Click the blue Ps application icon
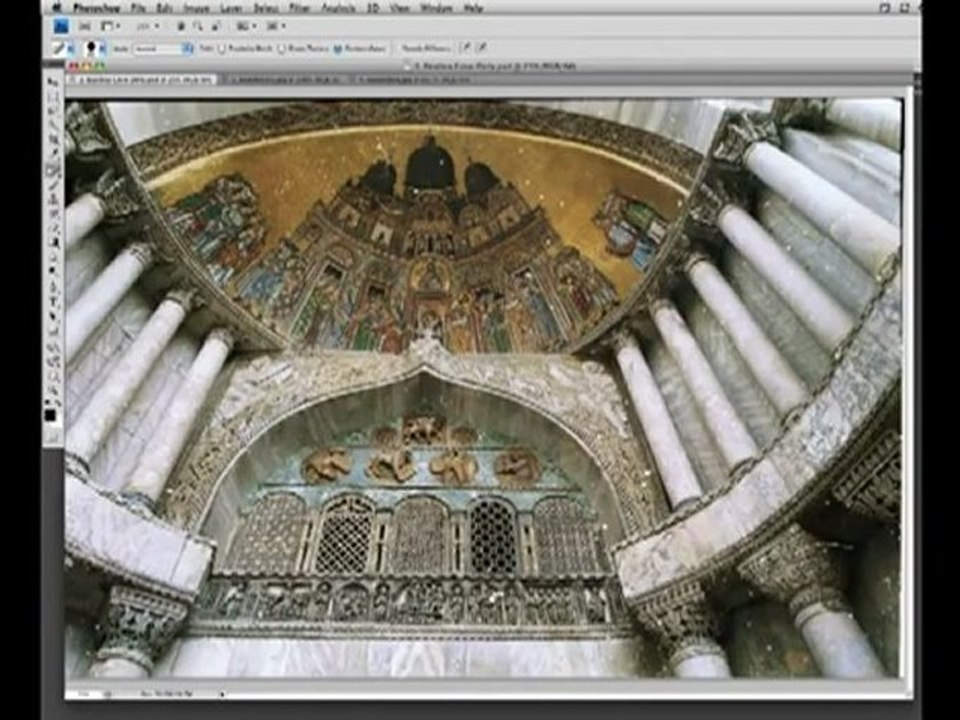Screen dimensions: 960x720 click(x=61, y=26)
